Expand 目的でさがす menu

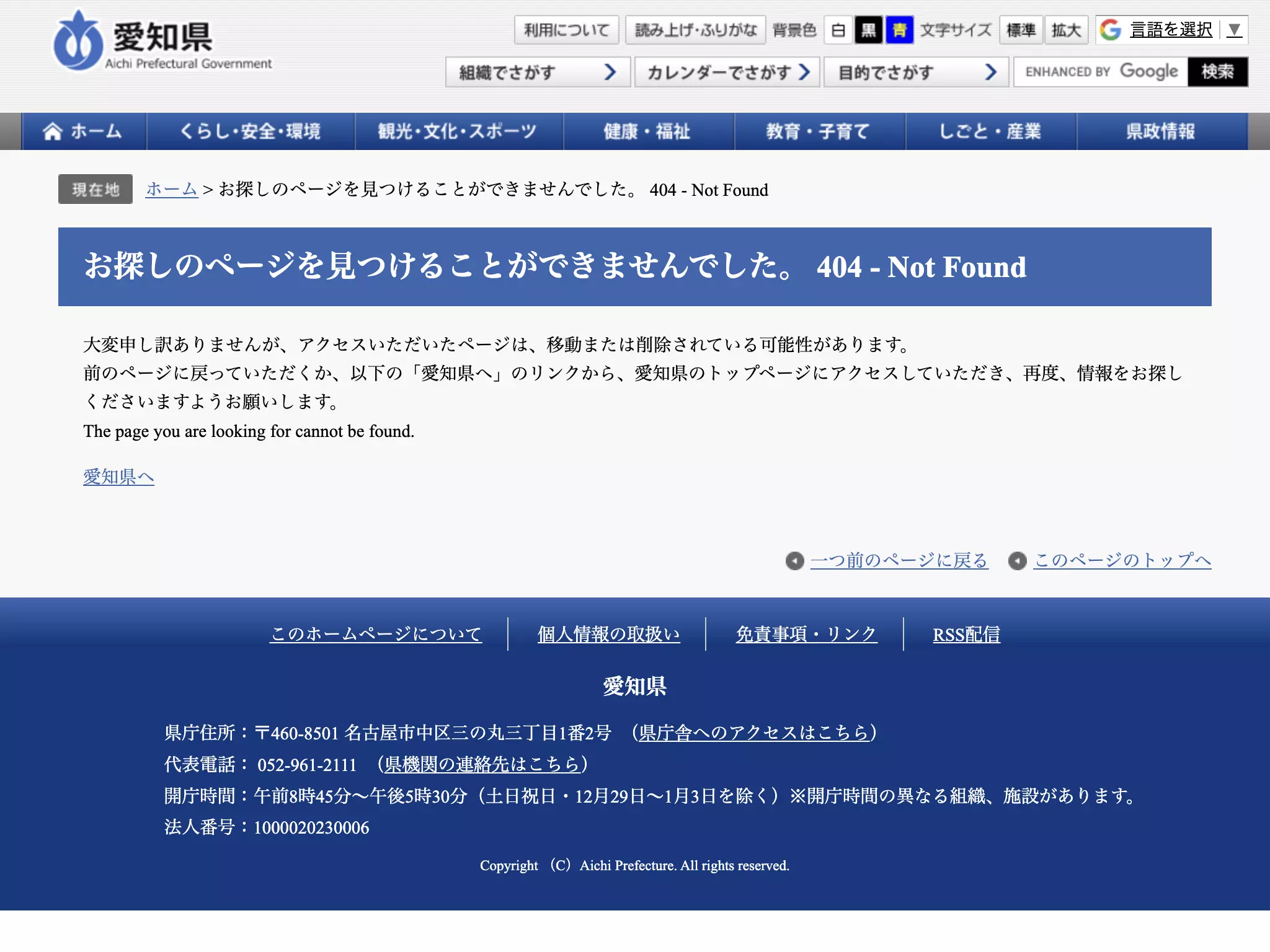click(916, 72)
